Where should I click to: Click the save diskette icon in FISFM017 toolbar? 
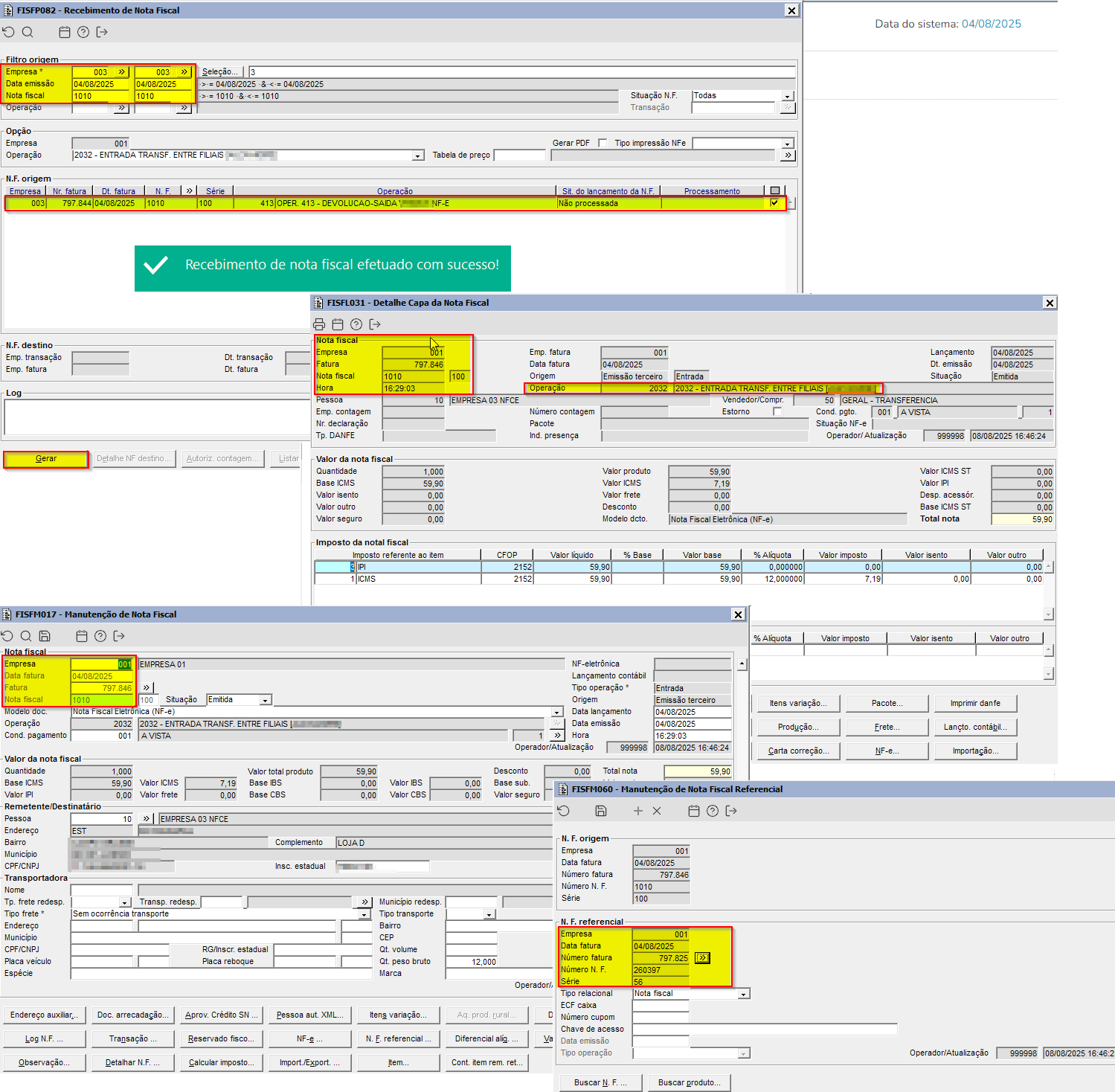tap(45, 636)
